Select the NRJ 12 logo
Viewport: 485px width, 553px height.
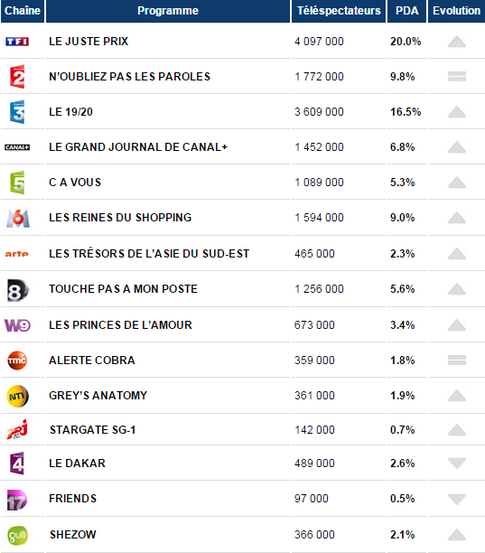[17, 429]
